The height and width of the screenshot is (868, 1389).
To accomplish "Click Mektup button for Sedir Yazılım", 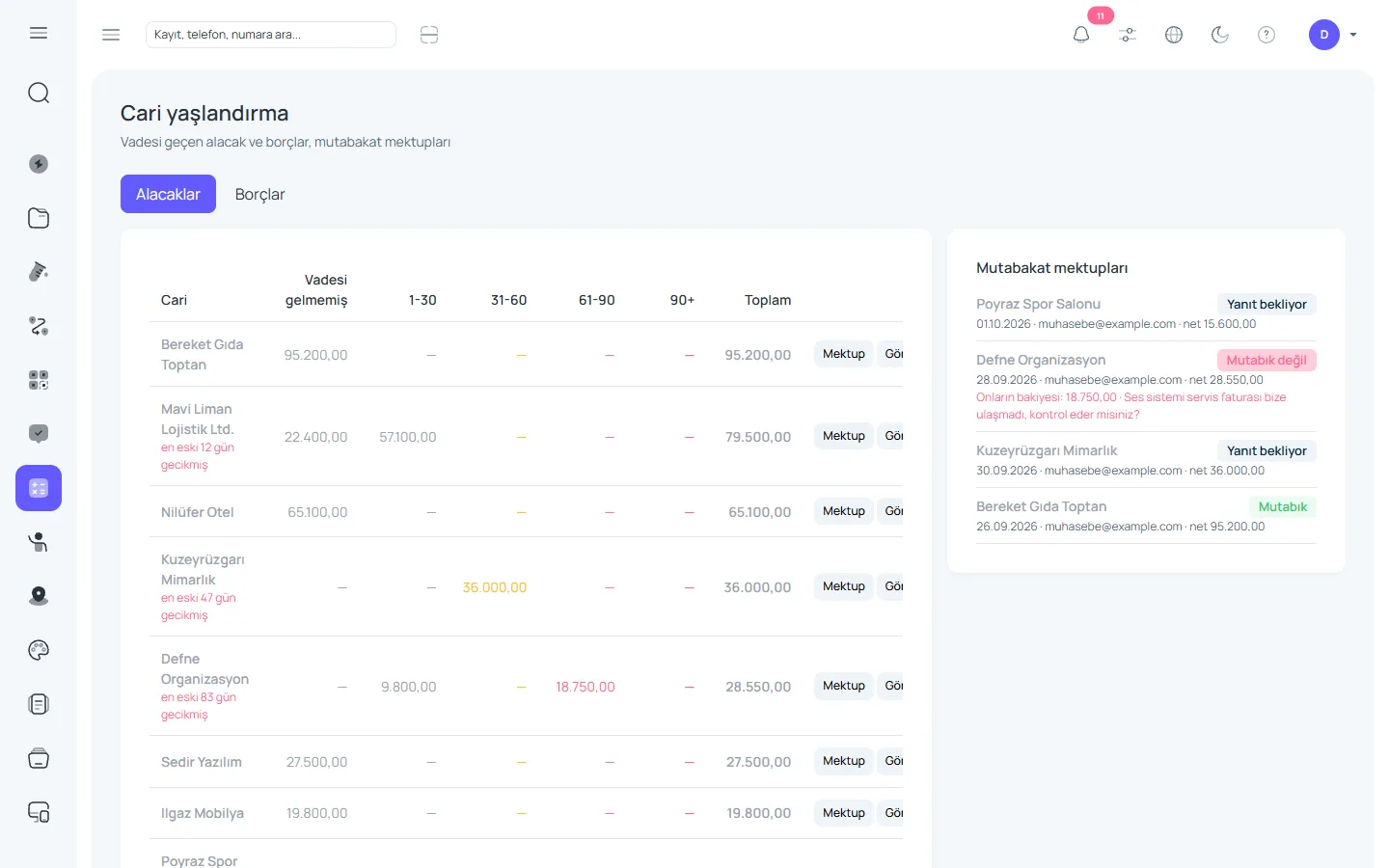I will coord(844,761).
